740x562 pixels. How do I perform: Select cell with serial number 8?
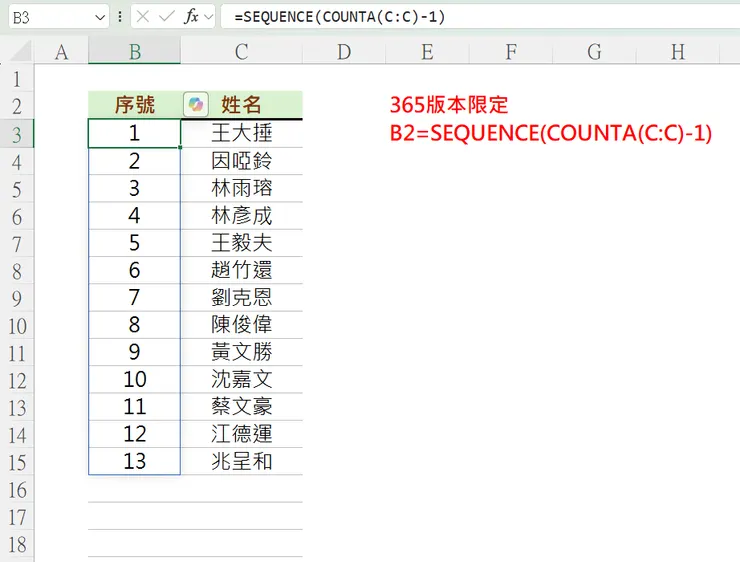point(135,325)
